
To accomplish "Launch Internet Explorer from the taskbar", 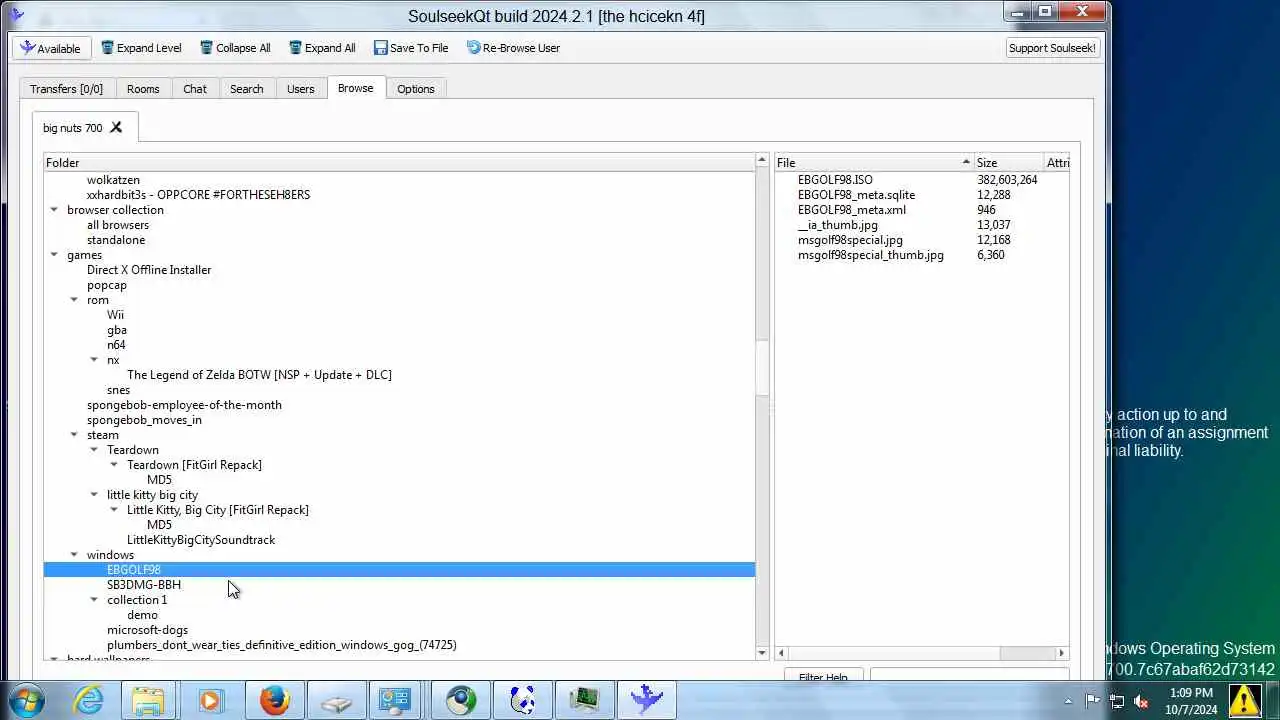I will pos(89,700).
